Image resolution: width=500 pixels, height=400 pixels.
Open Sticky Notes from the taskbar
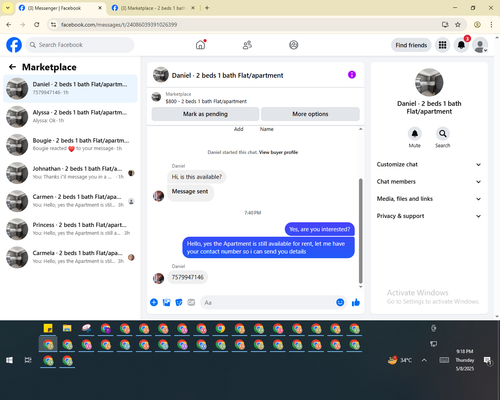pos(48,328)
